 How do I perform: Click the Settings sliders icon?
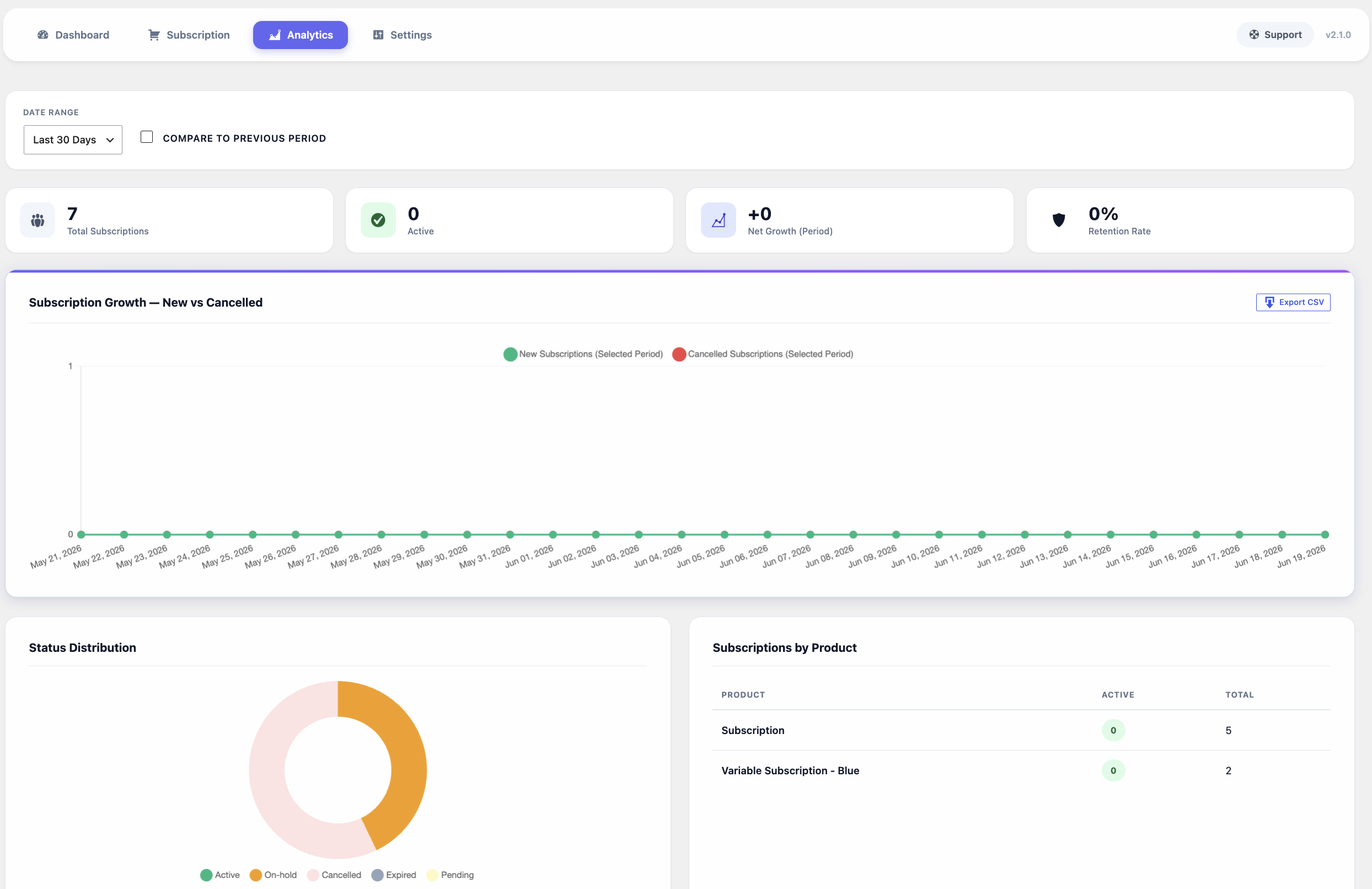tap(378, 35)
